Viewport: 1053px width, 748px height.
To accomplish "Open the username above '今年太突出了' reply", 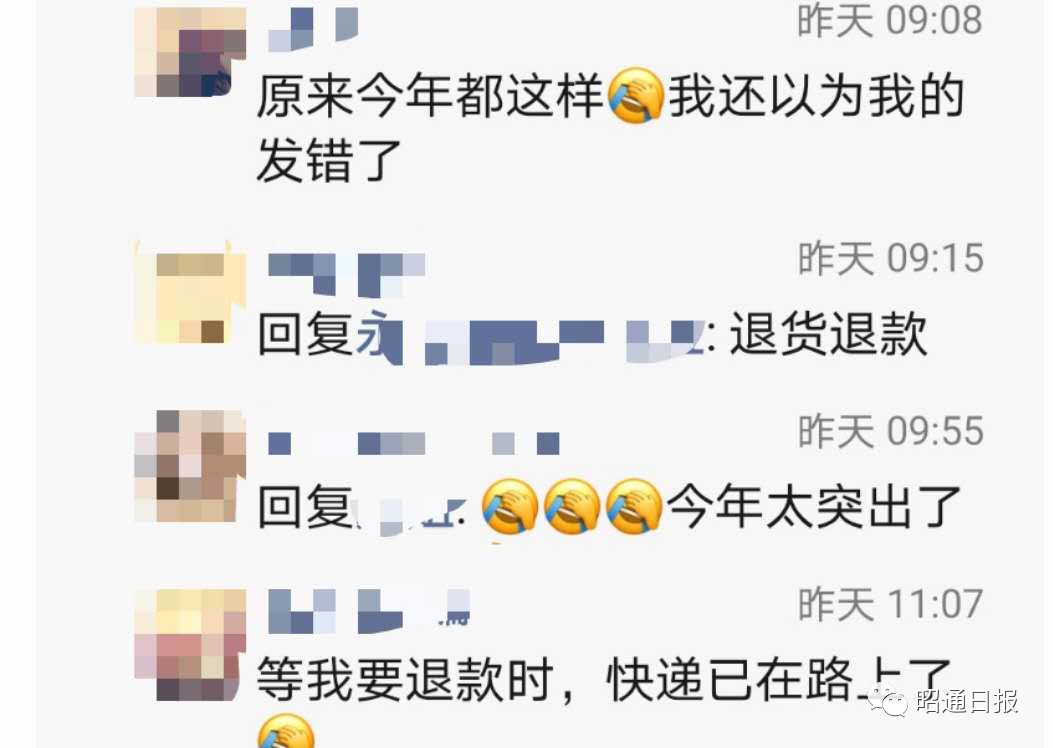I will pos(414,444).
